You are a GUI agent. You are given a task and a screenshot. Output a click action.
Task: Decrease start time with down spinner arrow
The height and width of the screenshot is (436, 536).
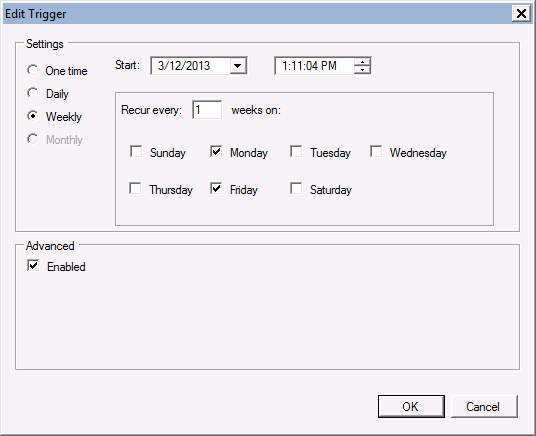362,69
